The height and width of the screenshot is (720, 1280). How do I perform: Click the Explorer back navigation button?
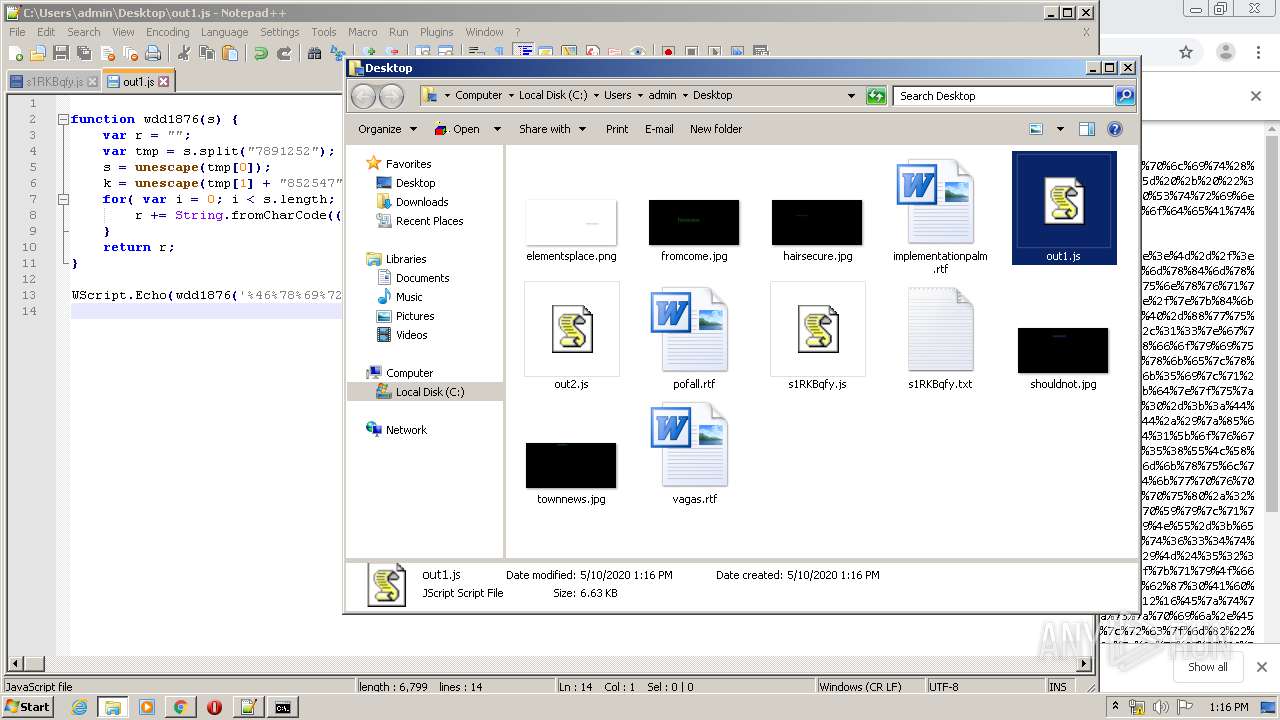(364, 96)
